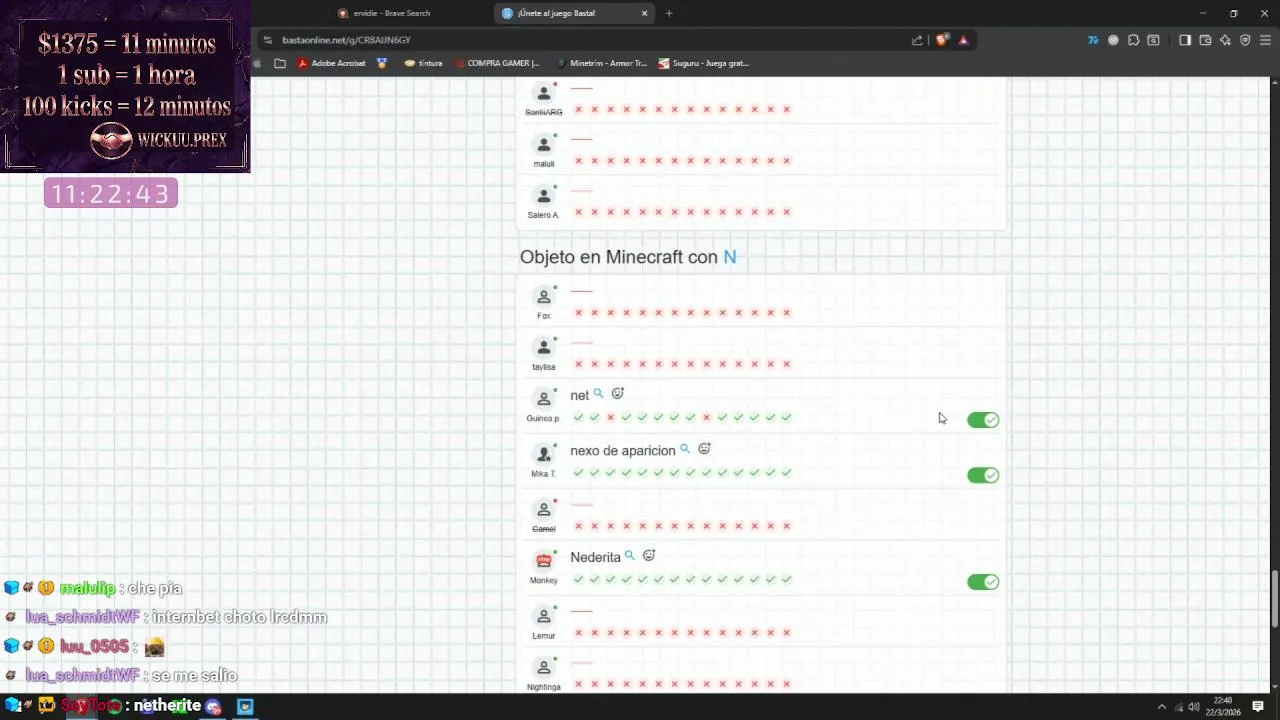
Task: Click the search icon next to 'net'
Action: (598, 394)
